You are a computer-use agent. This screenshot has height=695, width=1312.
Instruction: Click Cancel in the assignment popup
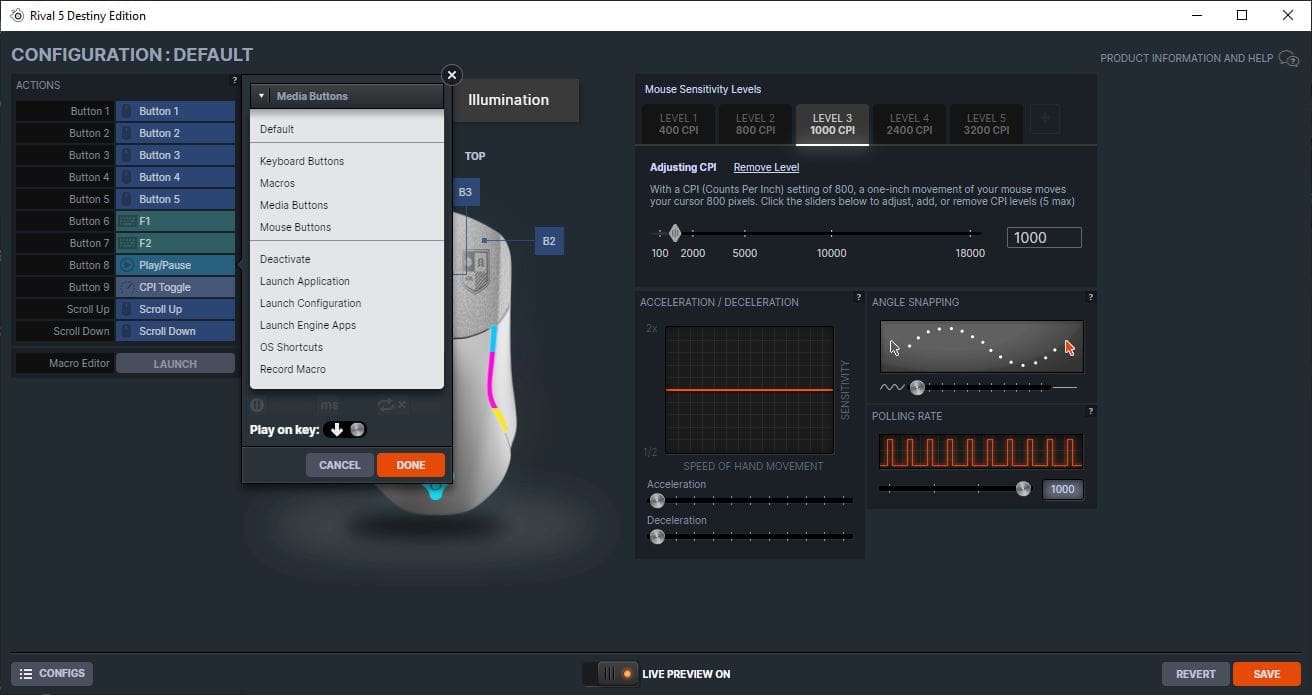(339, 465)
